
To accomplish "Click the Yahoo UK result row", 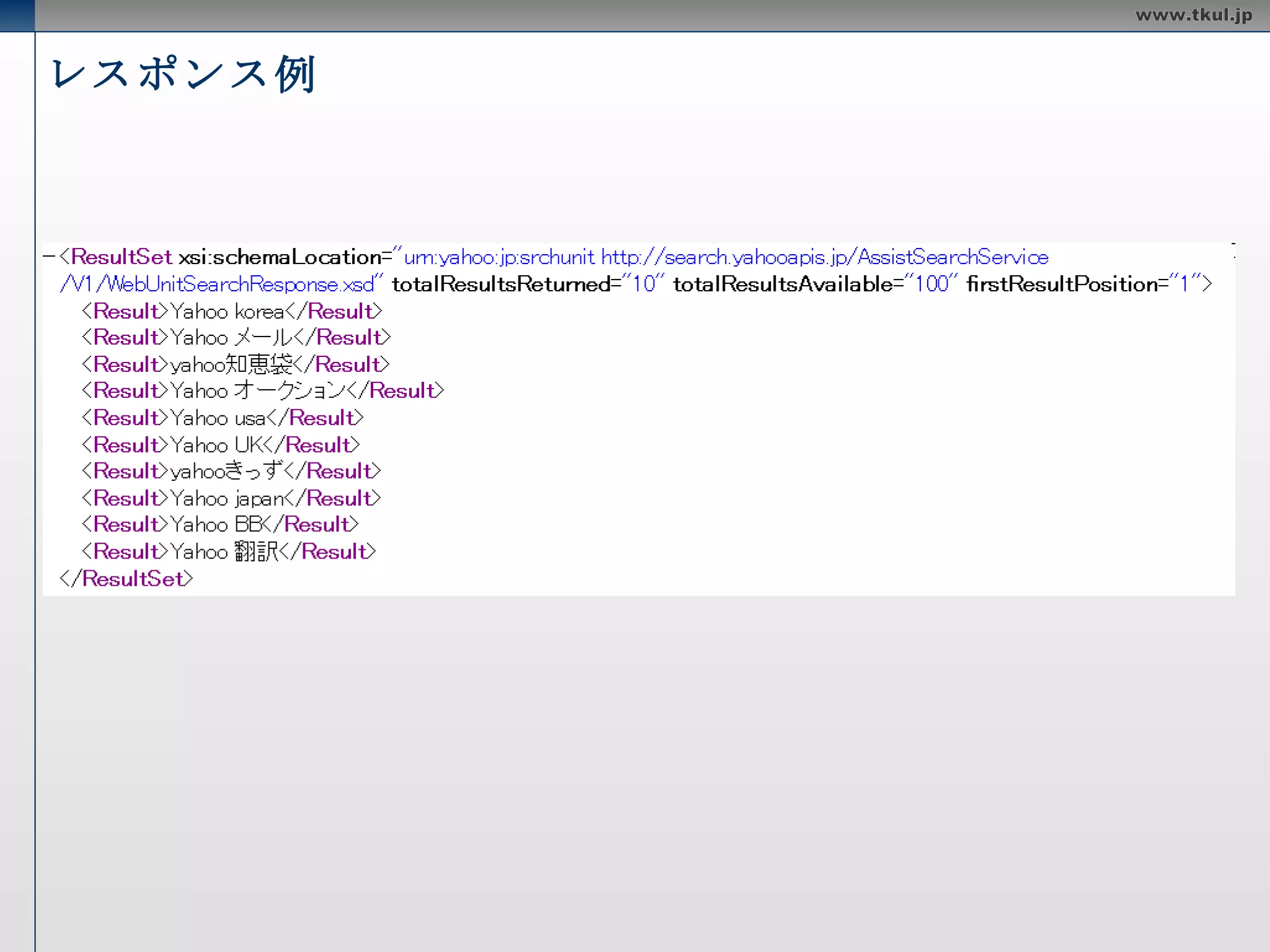I will (221, 445).
